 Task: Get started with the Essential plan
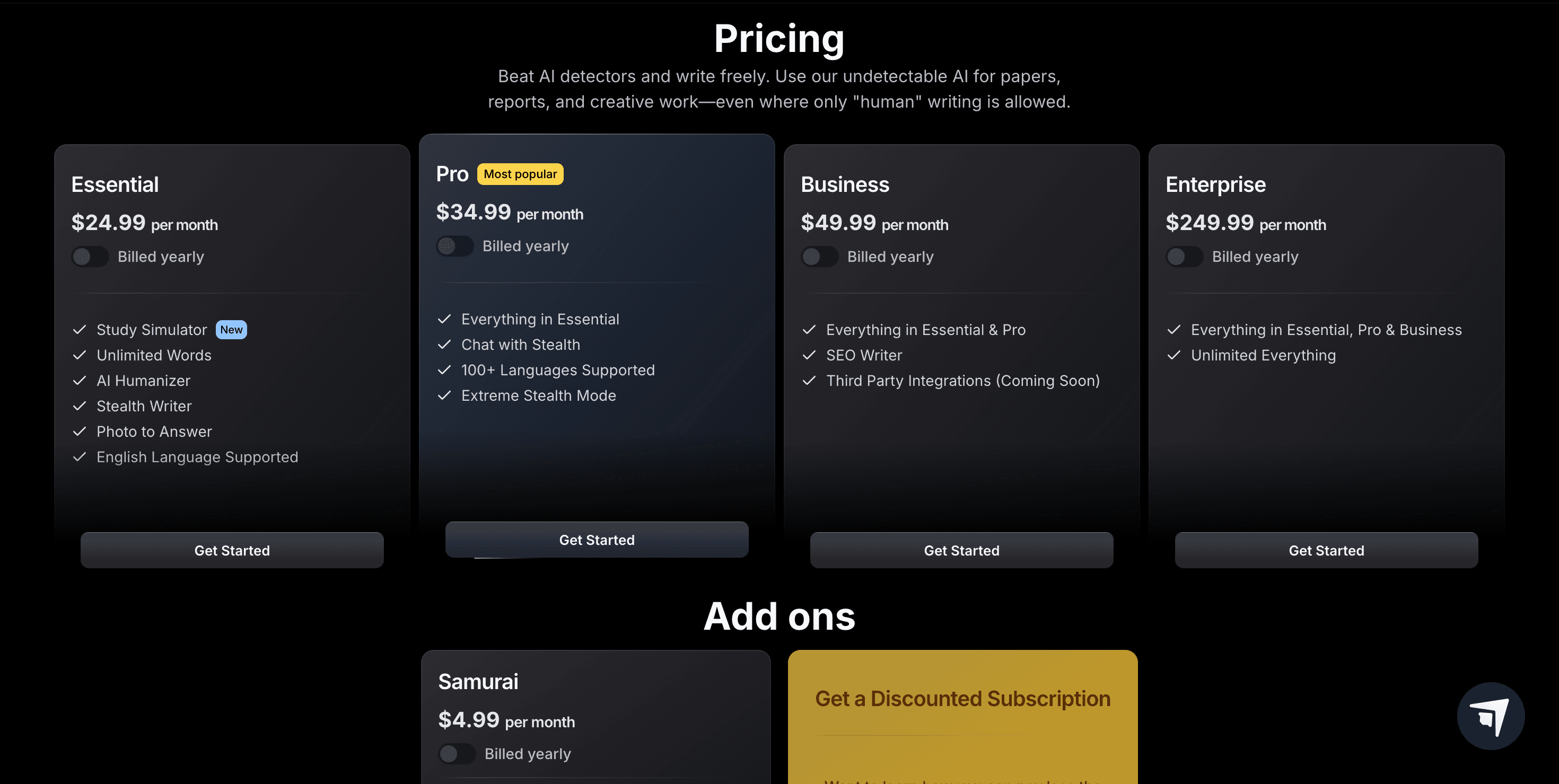pos(232,550)
